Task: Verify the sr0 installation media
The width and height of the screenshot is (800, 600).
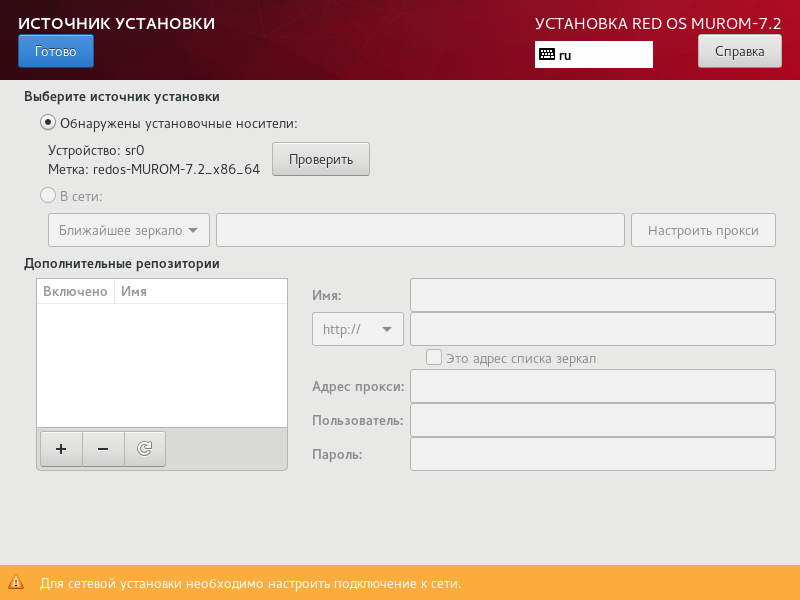Action: tap(320, 158)
